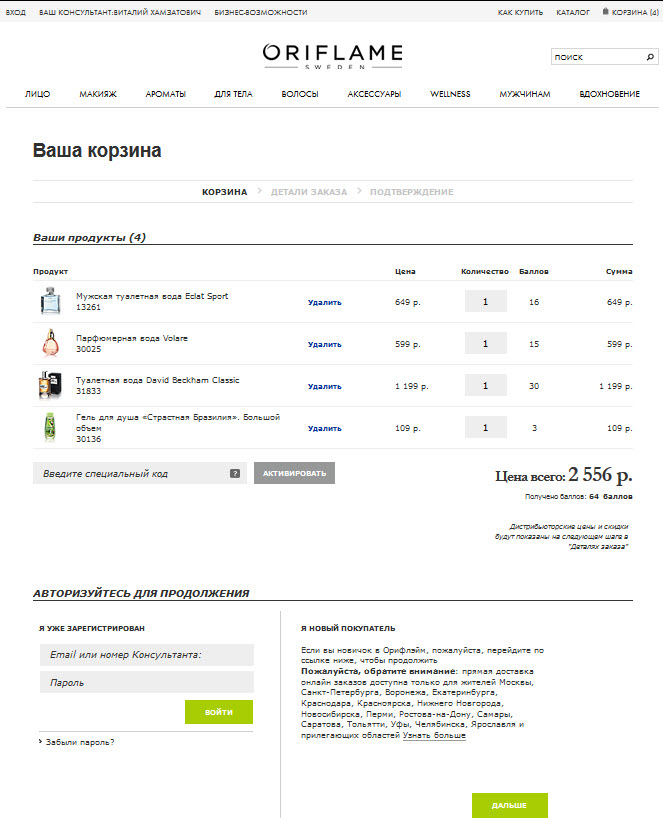Click total price 2 556 р.
The image size is (663, 822).
[600, 475]
